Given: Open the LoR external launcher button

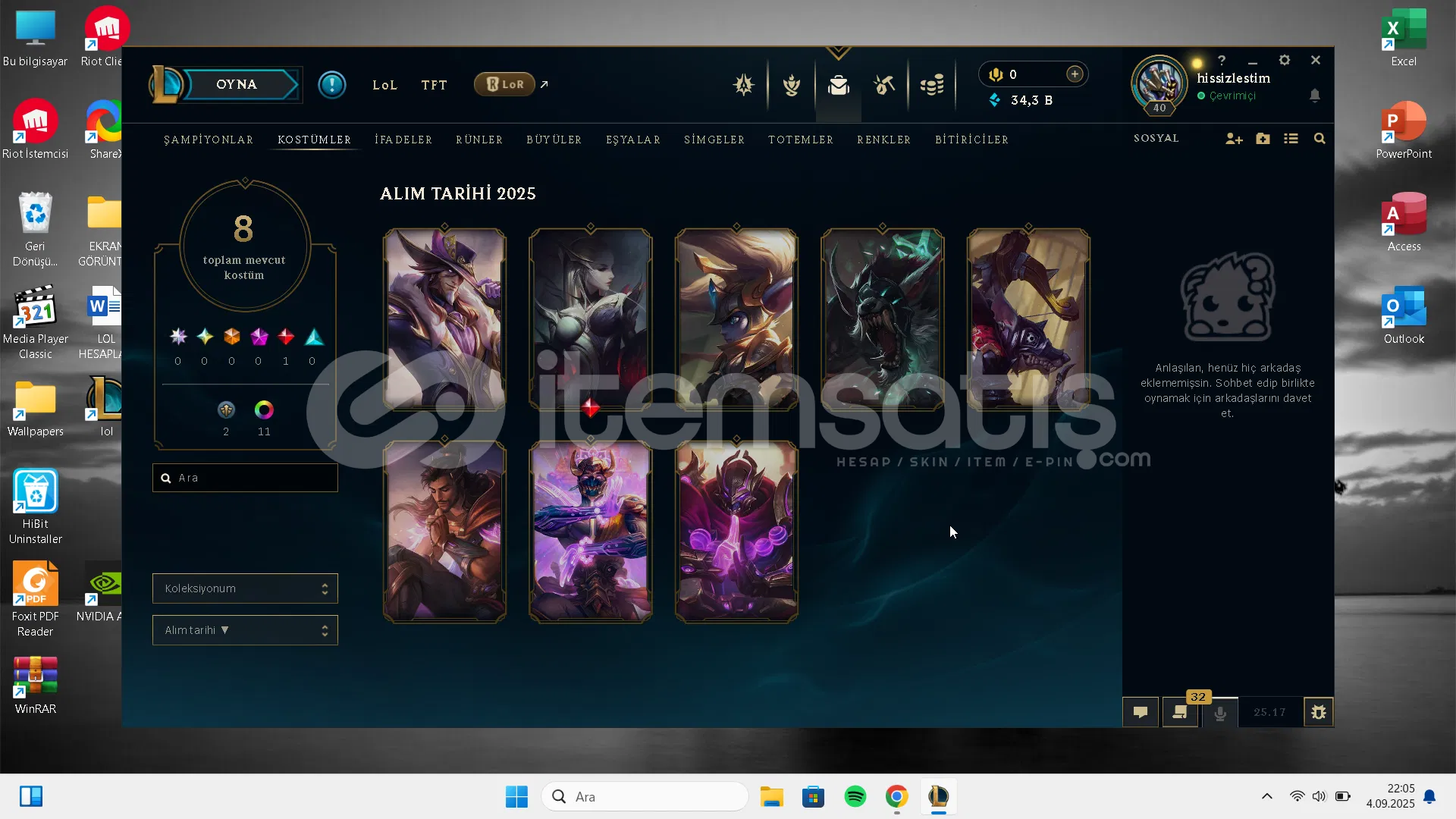Looking at the screenshot, I should (504, 84).
